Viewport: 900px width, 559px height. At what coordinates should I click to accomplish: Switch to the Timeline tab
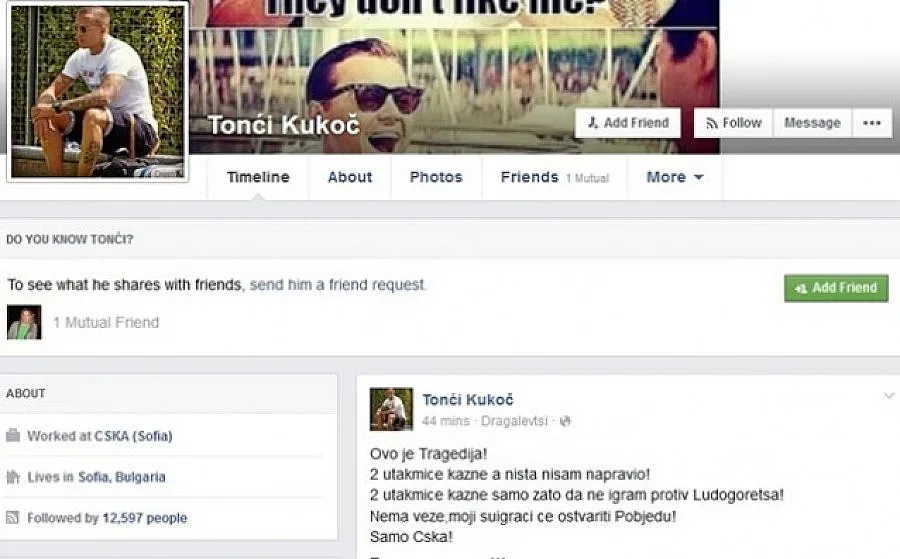(258, 177)
